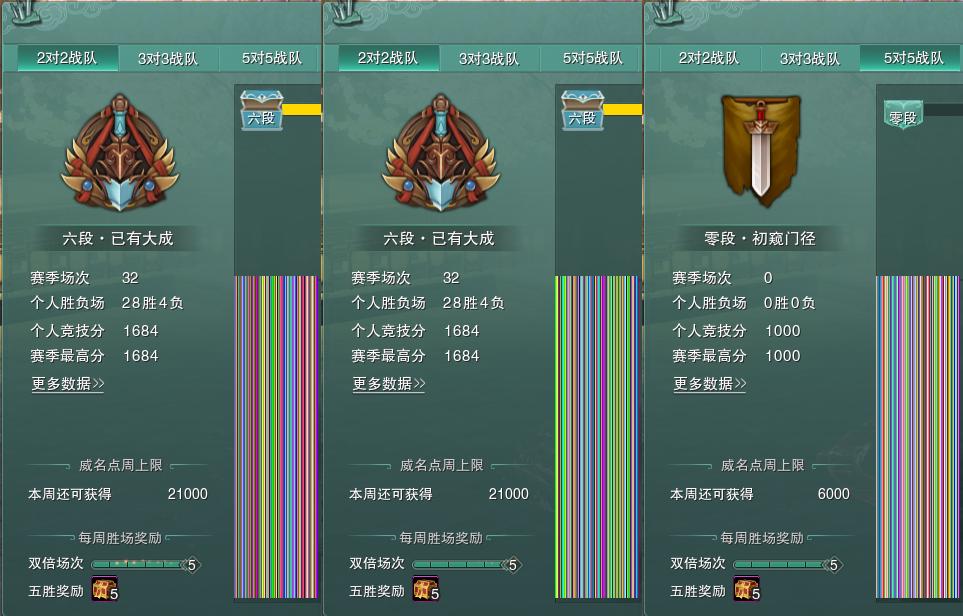Screen dimensions: 963x616
Task: Click the 六段 rank emblem in the left panel
Action: coord(119,152)
